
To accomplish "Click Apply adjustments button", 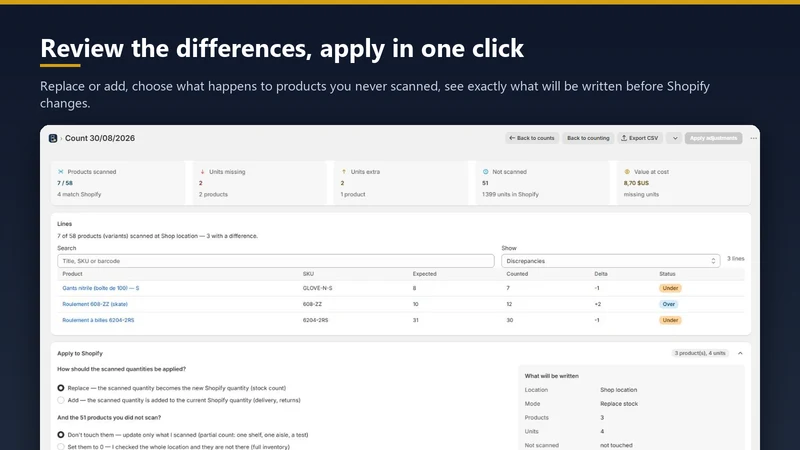I will (x=713, y=138).
